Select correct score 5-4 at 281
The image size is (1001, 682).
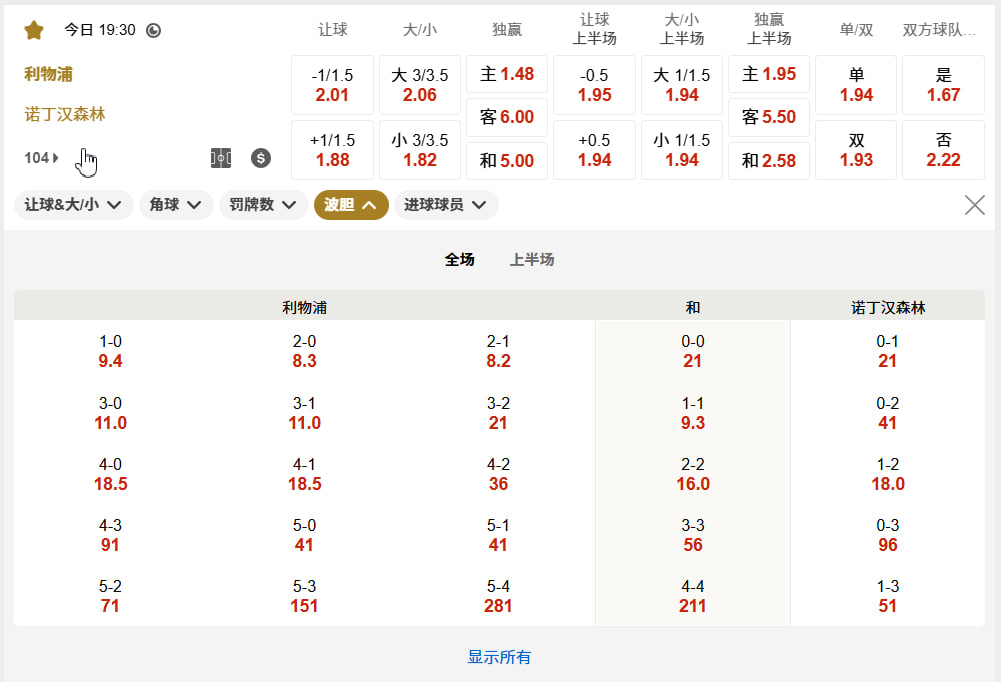[x=498, y=596]
